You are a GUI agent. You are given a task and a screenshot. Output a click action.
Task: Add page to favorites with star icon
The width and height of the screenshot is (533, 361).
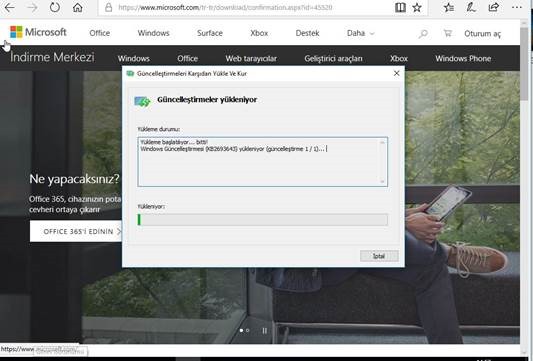tap(417, 7)
